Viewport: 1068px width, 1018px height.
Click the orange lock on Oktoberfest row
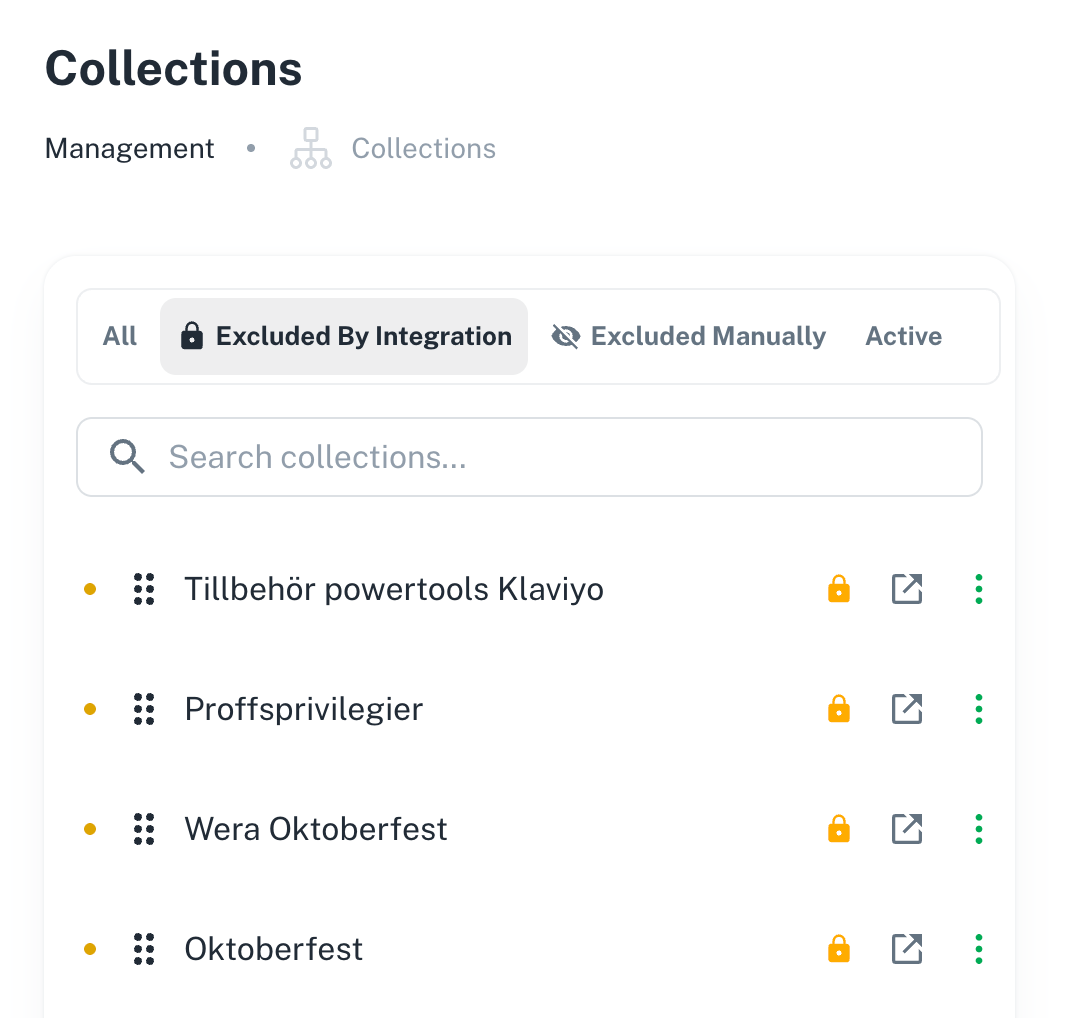[x=838, y=949]
